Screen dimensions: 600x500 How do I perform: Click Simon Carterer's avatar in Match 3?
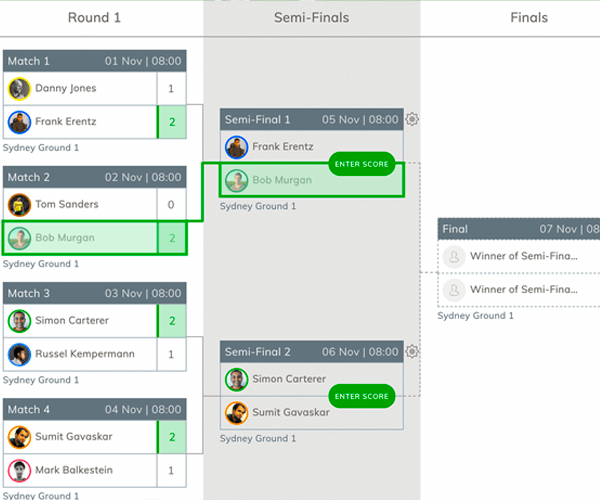[18, 321]
